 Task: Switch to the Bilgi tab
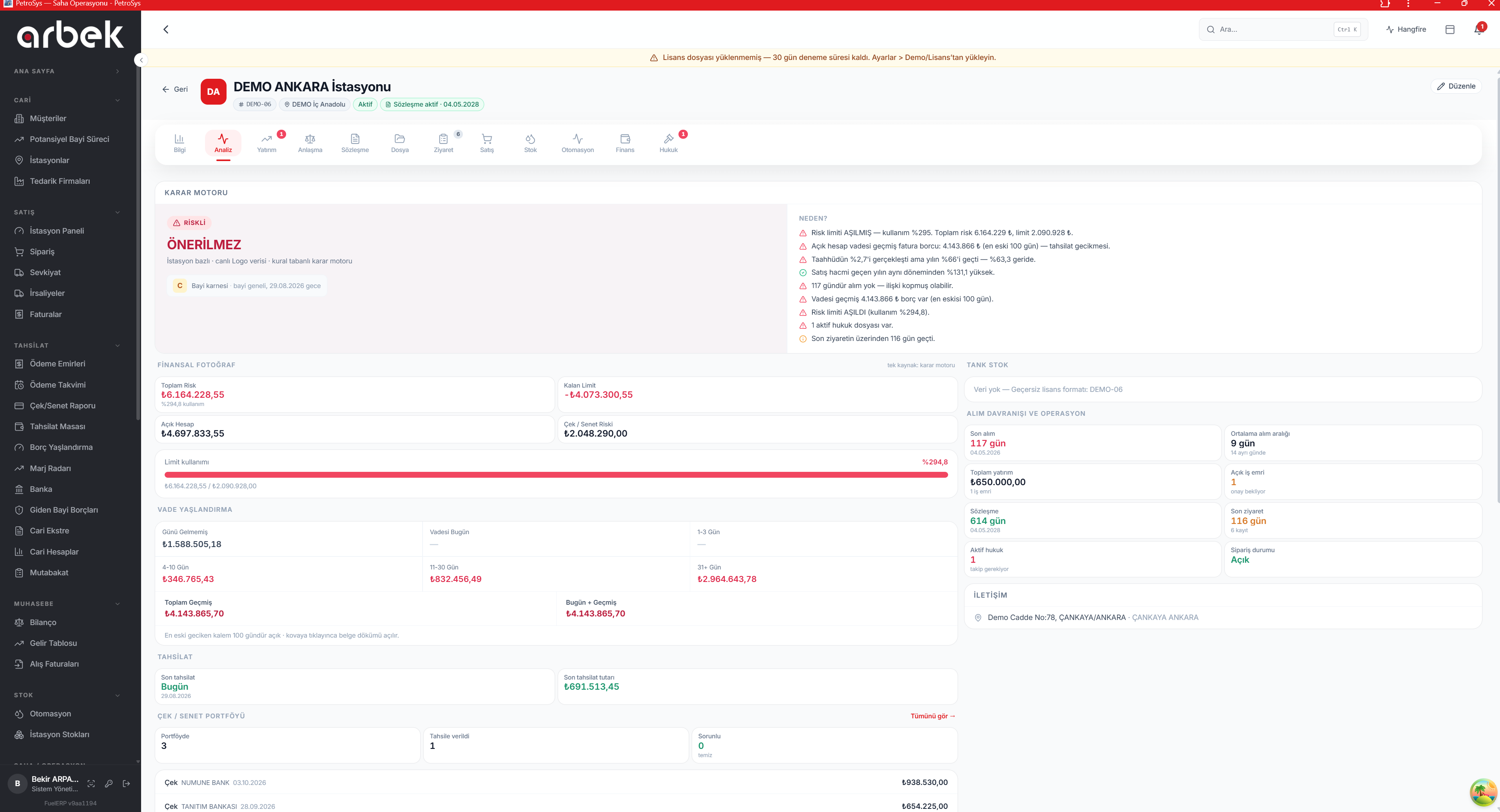(x=180, y=143)
